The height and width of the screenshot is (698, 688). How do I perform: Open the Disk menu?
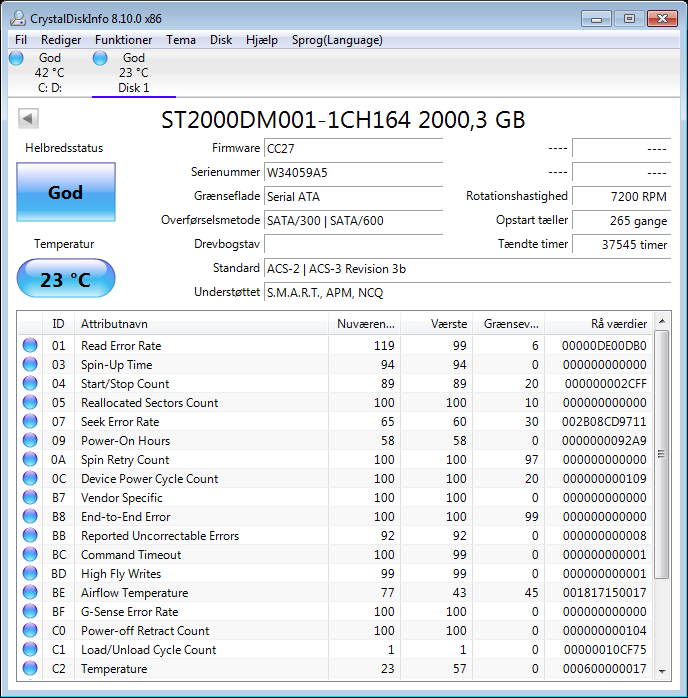click(221, 40)
